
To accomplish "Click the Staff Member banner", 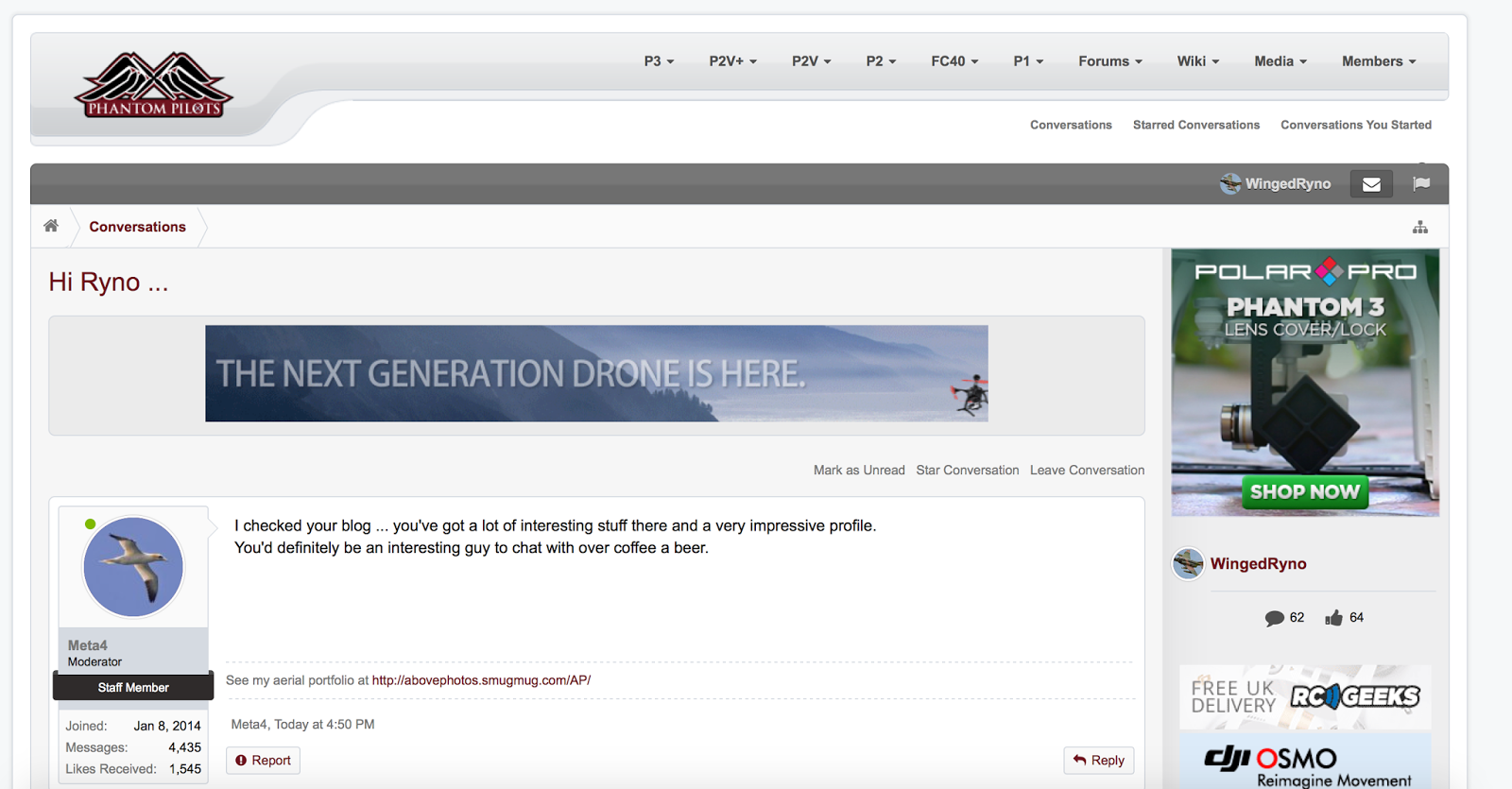I will [x=133, y=687].
